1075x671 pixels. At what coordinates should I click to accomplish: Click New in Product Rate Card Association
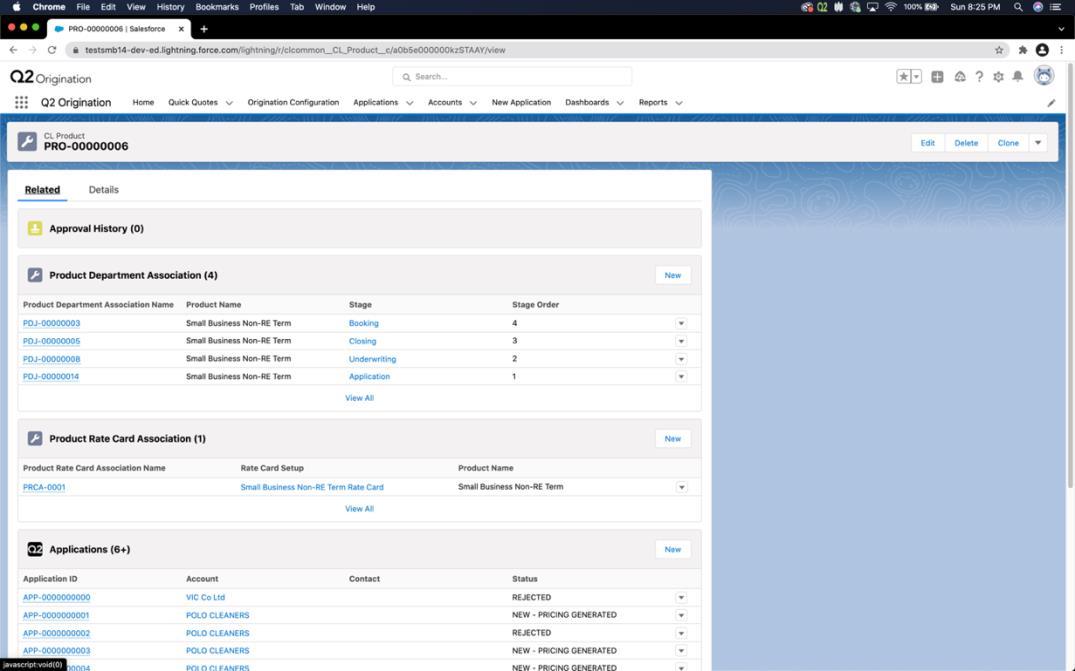point(673,439)
